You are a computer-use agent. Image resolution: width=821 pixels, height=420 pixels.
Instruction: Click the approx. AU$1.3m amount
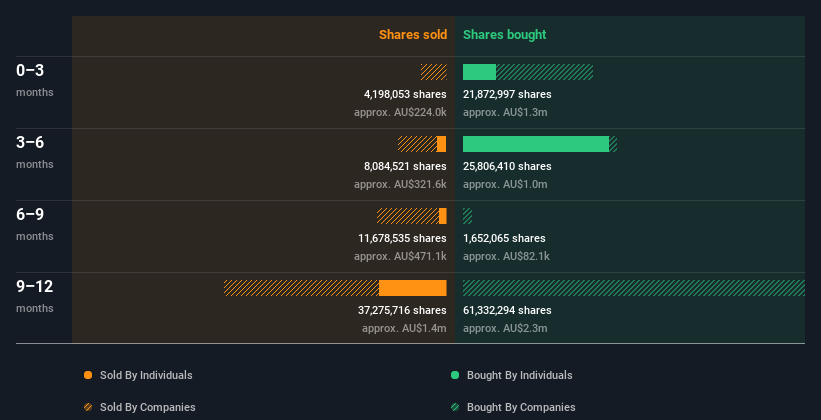pos(505,112)
